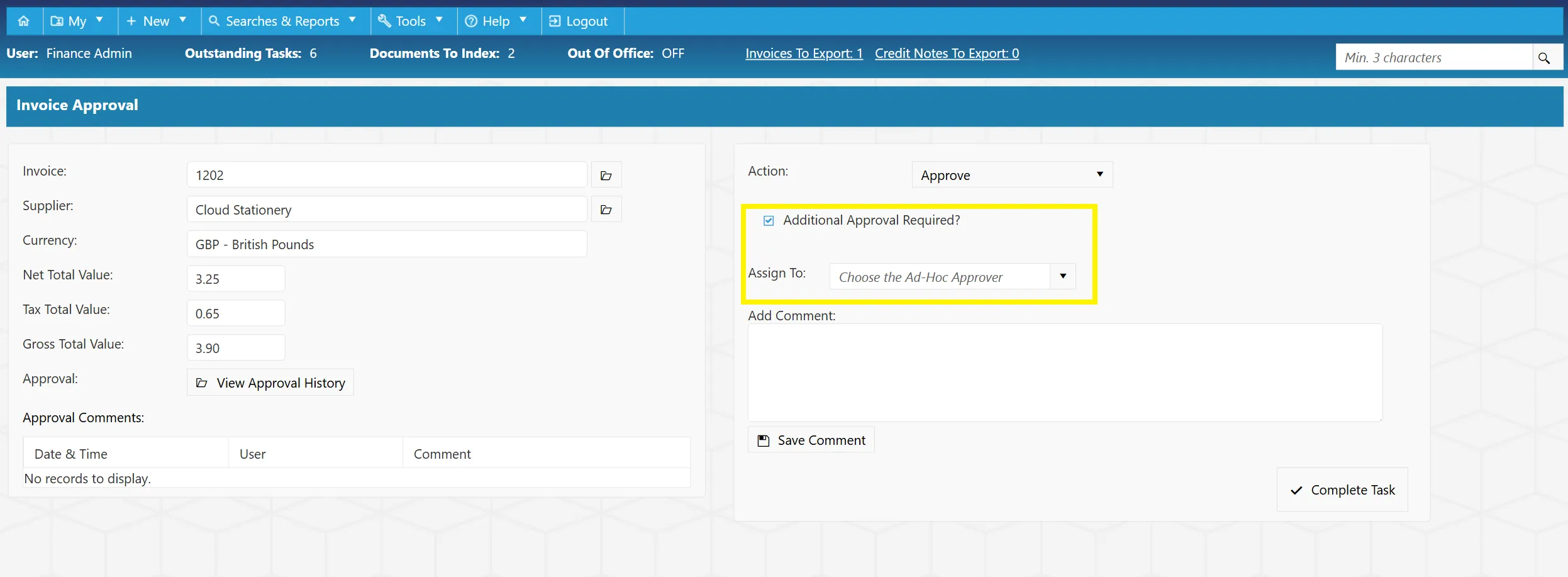This screenshot has height=577, width=1568.
Task: Untick Additional Approval Required checkbox
Action: [769, 221]
